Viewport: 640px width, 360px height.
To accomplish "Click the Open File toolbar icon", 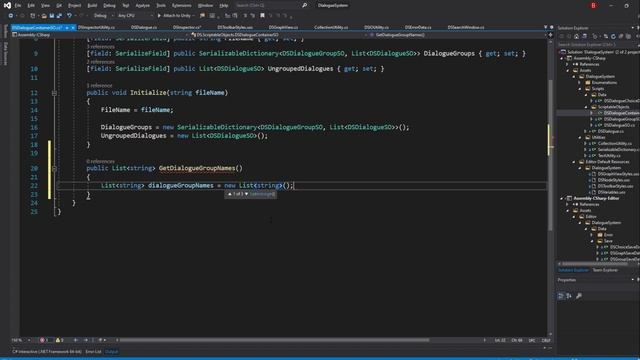I will coord(44,16).
